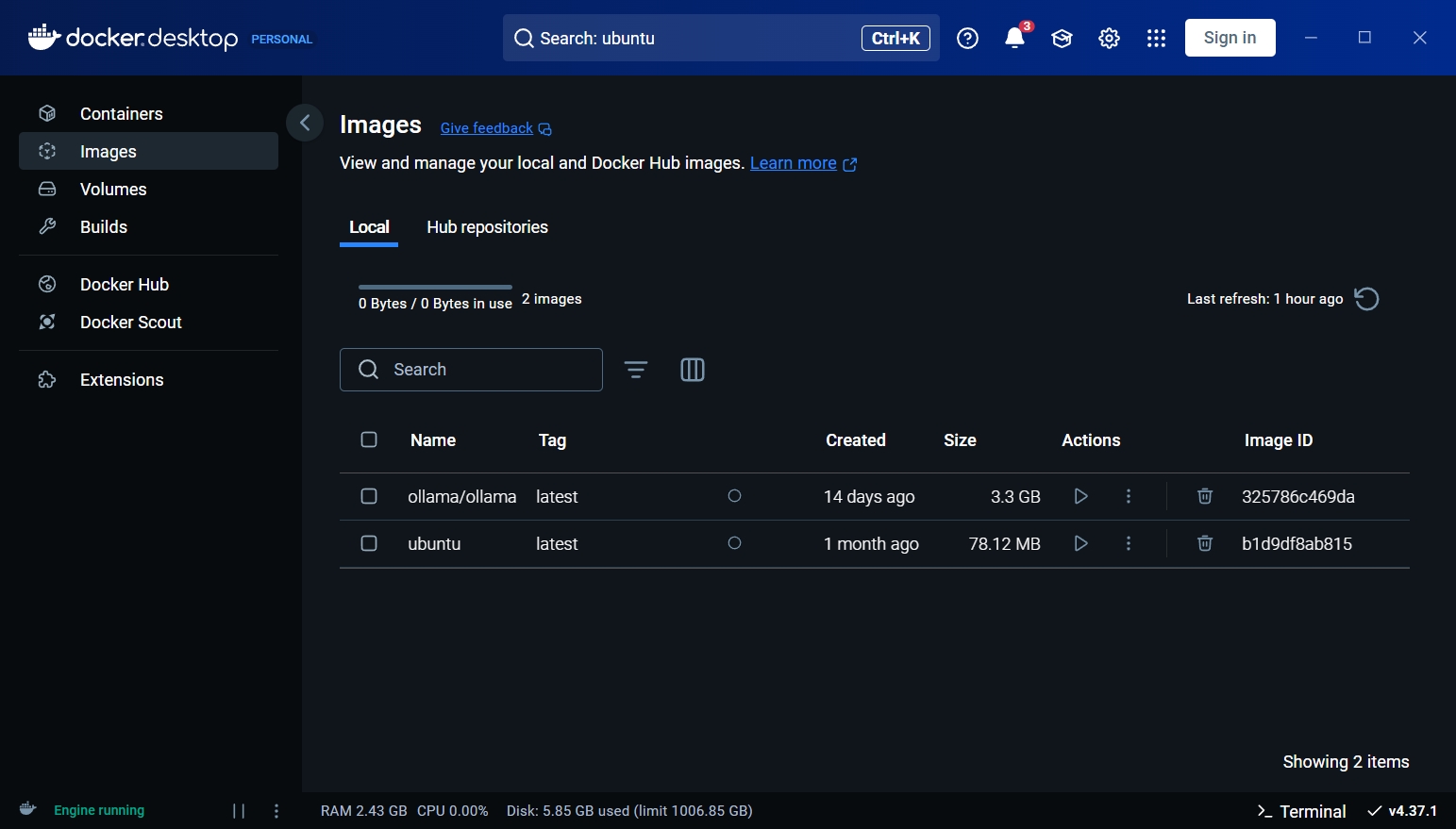Open Docker Hub in sidebar
The image size is (1456, 829).
[x=148, y=284]
